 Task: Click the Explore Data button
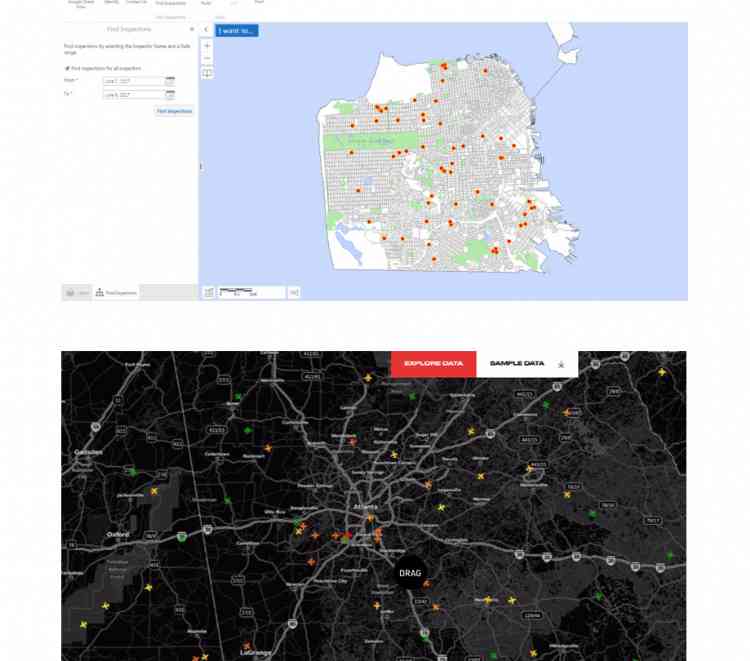433,364
